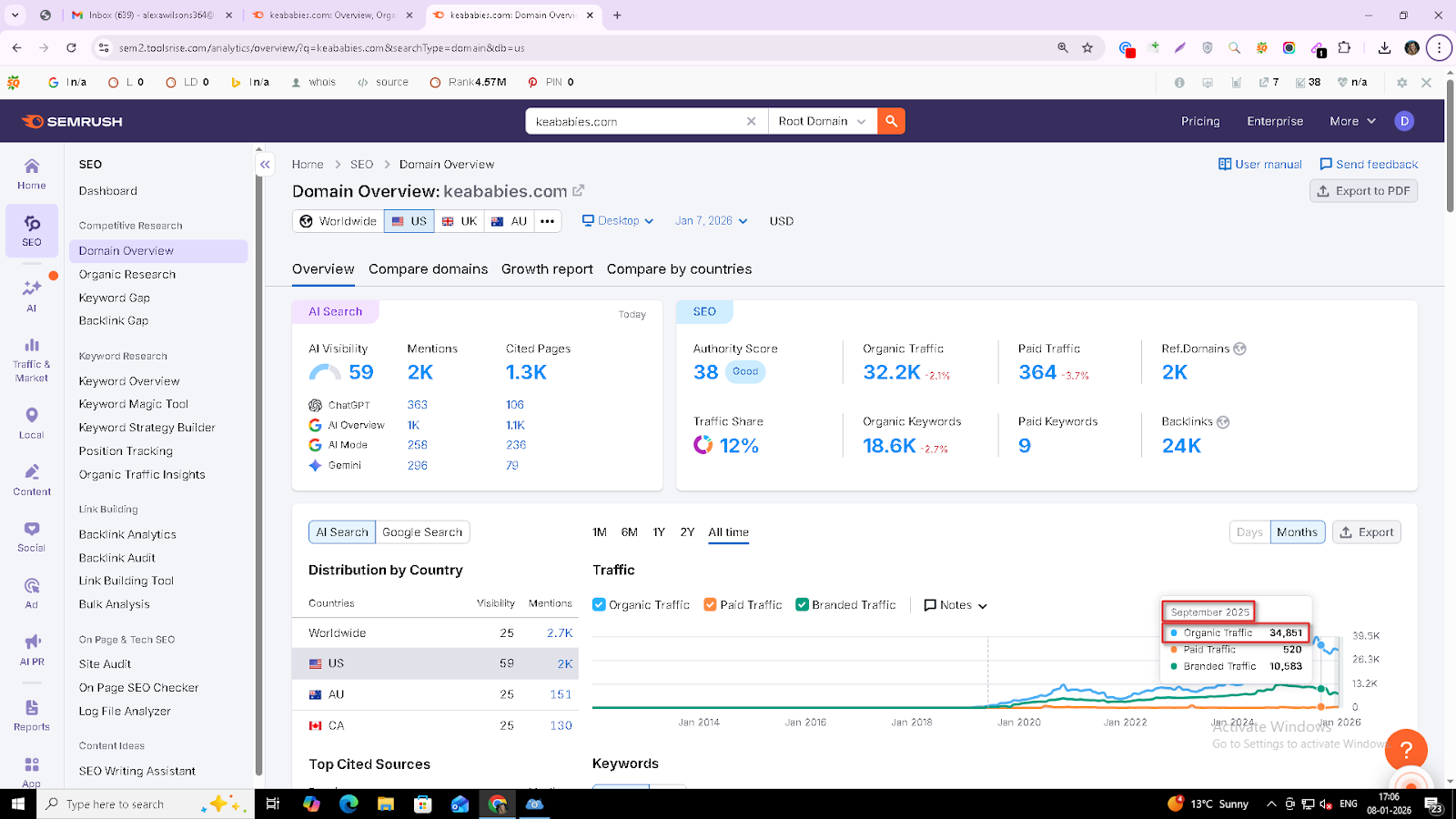The width and height of the screenshot is (1456, 819).
Task: Open the orange help question bubble
Action: click(x=1406, y=750)
